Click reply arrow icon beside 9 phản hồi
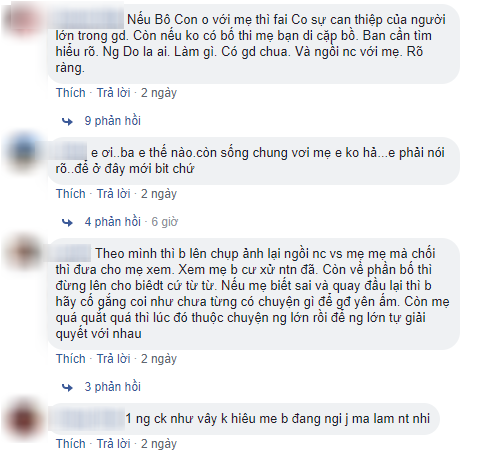The height and width of the screenshot is (461, 489). [68, 122]
